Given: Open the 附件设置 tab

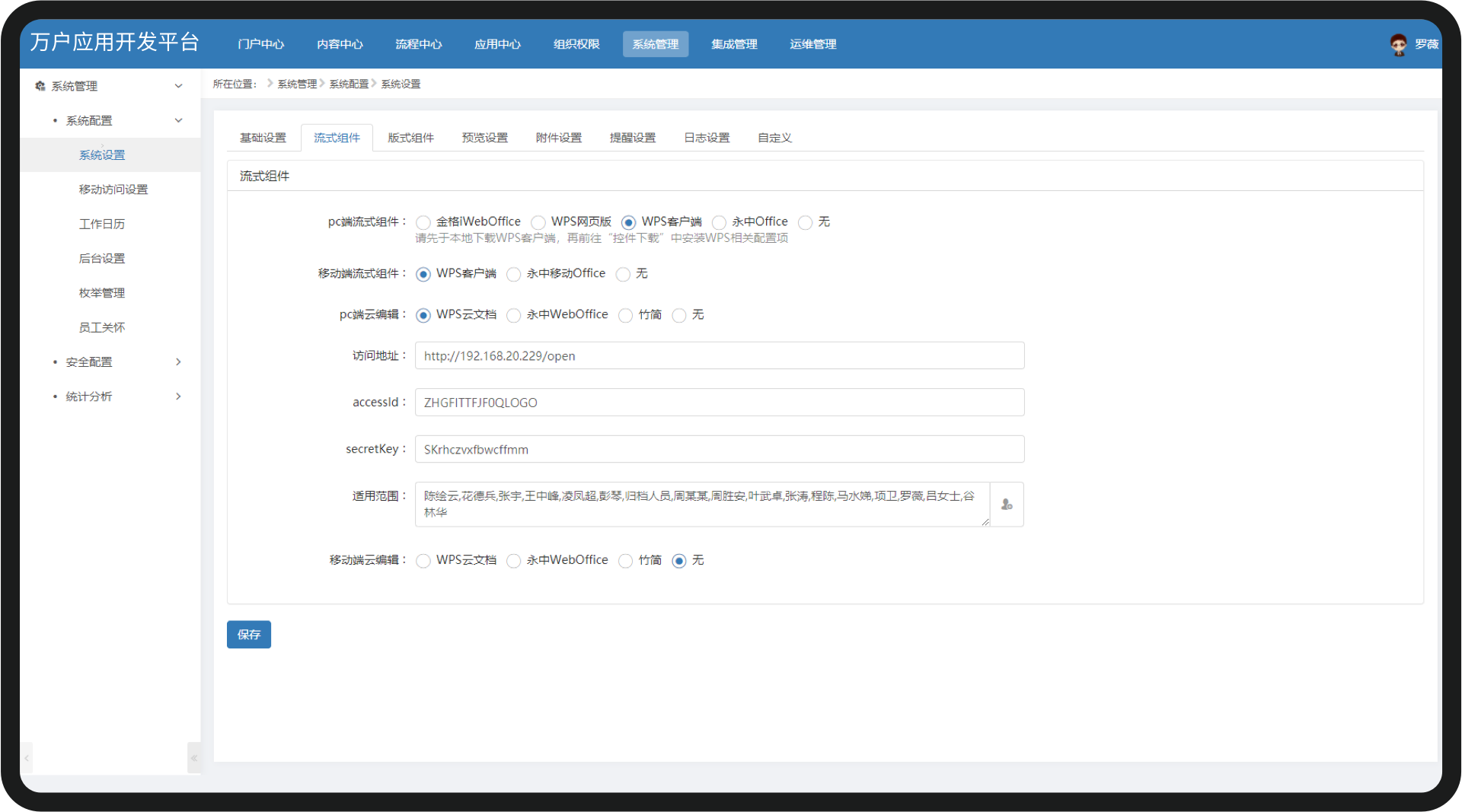Looking at the screenshot, I should point(558,138).
